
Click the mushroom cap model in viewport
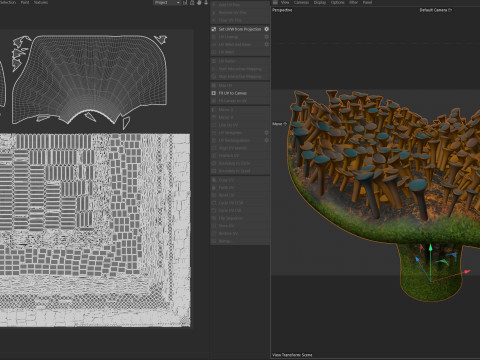(383, 167)
